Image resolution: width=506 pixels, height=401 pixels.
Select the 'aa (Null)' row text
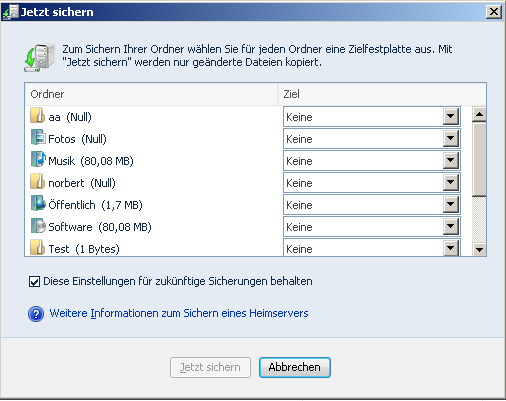(70, 117)
